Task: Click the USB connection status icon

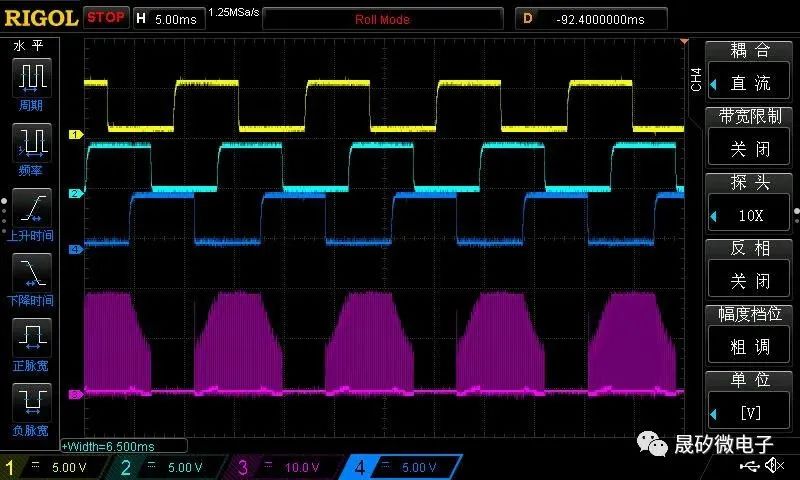Action: tap(748, 465)
